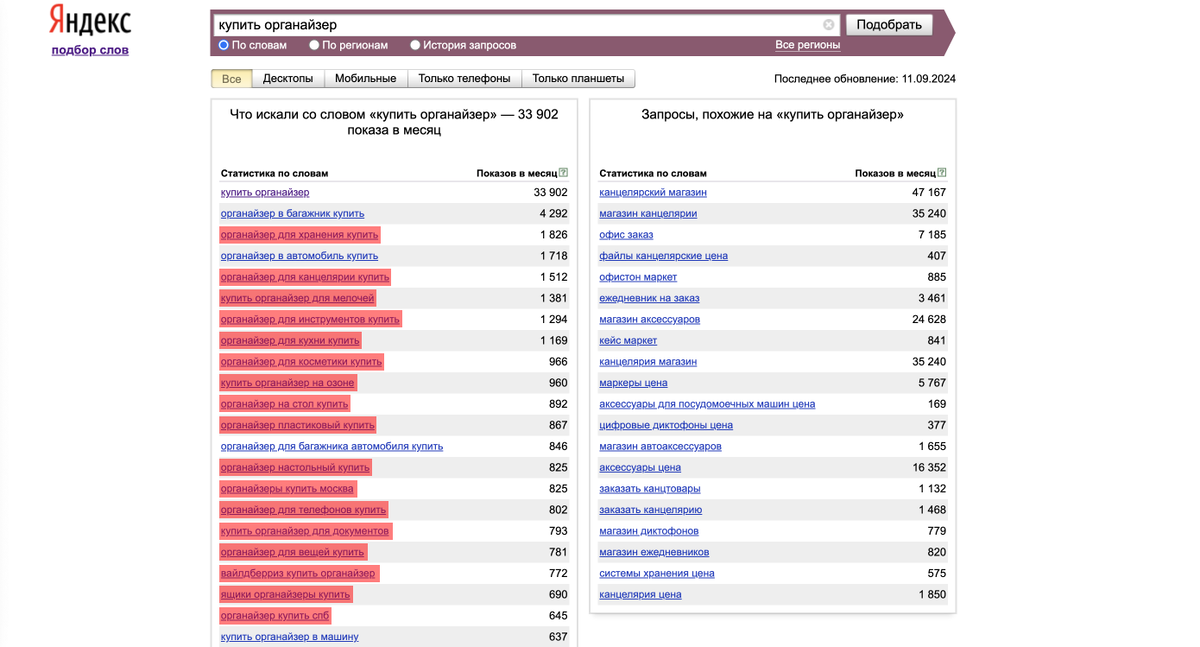Image resolution: width=1200 pixels, height=647 pixels.
Task: Click цифровые диктофоны цена link
Action: click(666, 425)
